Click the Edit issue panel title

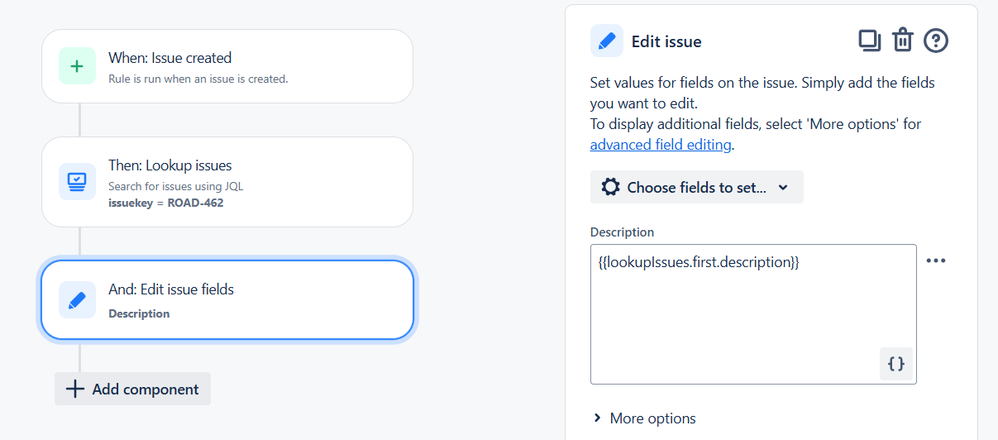(x=666, y=41)
